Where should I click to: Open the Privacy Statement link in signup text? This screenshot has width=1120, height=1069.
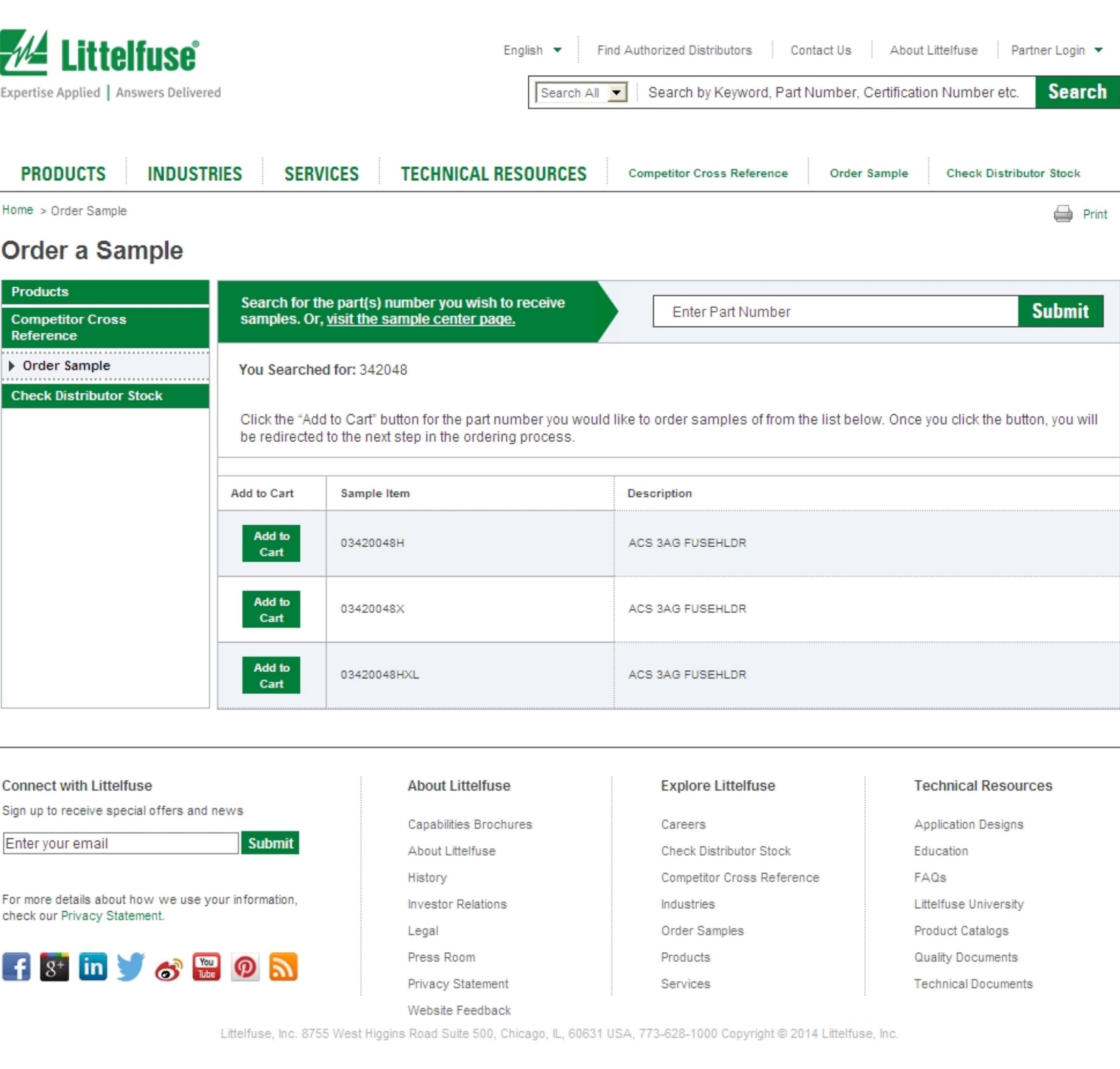[112, 916]
